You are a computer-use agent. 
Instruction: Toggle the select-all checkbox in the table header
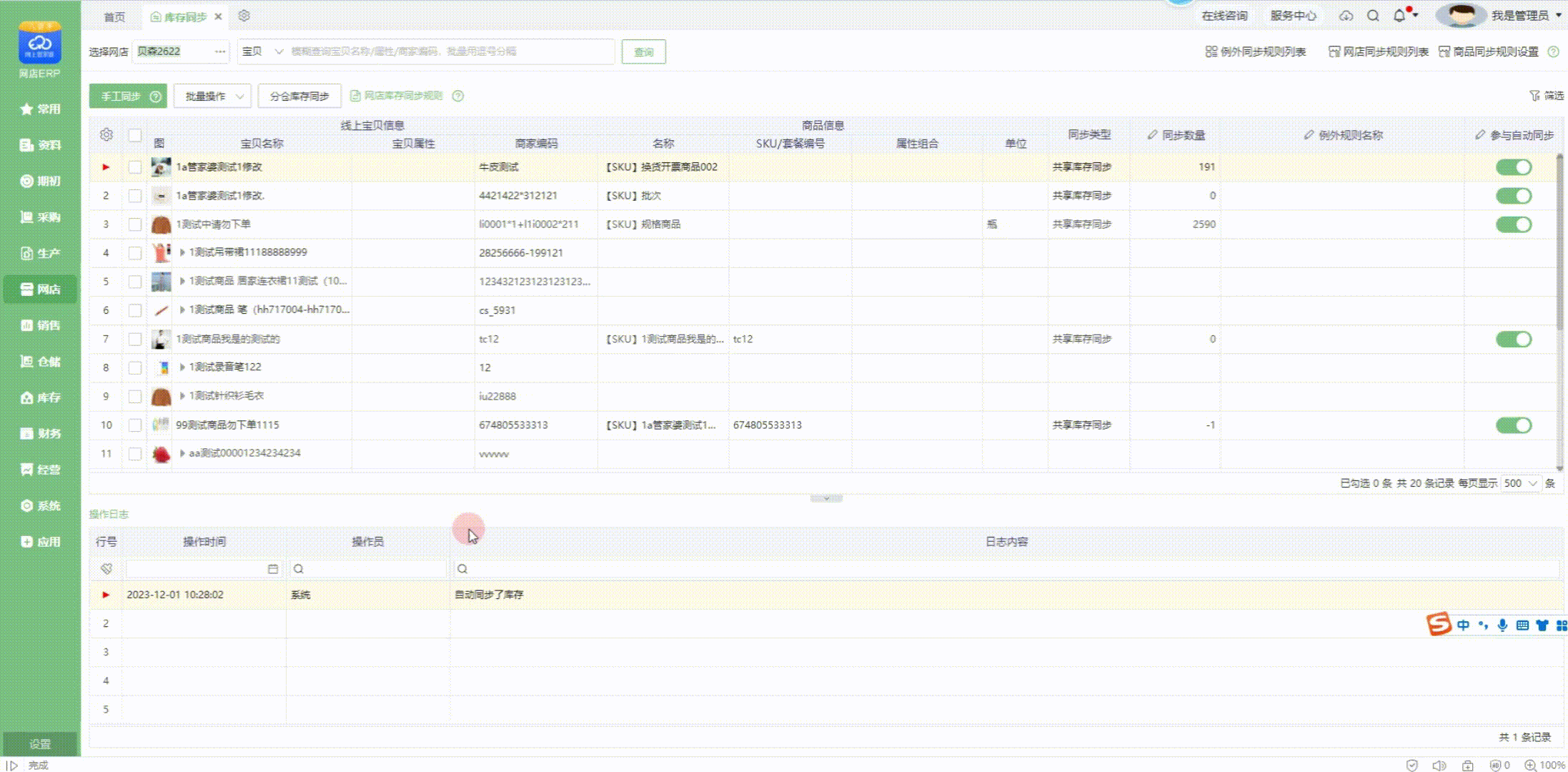coord(134,134)
